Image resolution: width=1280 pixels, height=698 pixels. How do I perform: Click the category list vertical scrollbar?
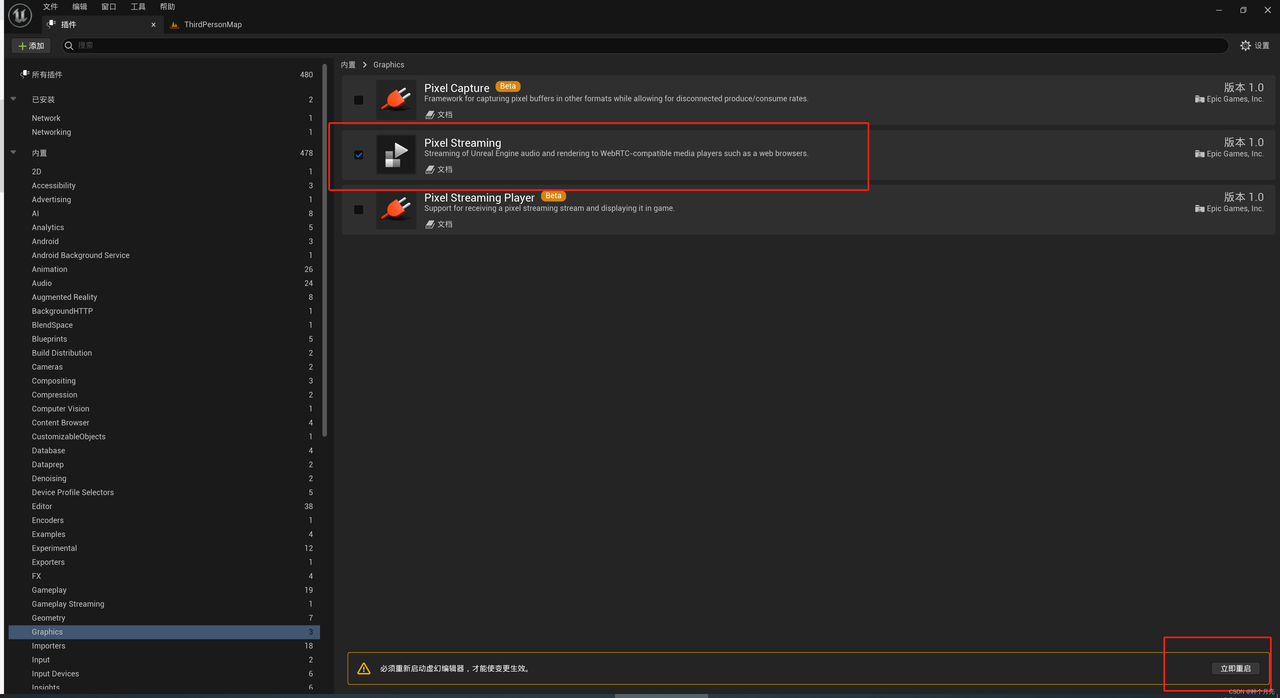tap(325, 250)
